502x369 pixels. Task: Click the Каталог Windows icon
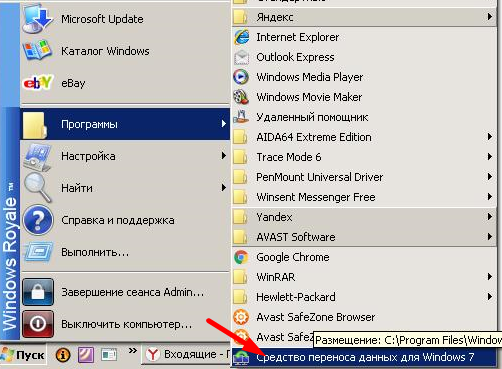(x=37, y=51)
